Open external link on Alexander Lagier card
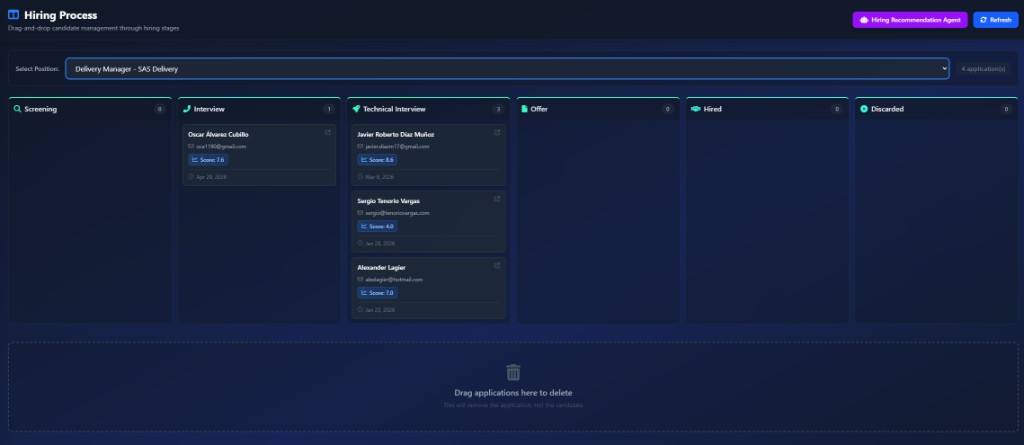The height and width of the screenshot is (445, 1024). coord(497,265)
